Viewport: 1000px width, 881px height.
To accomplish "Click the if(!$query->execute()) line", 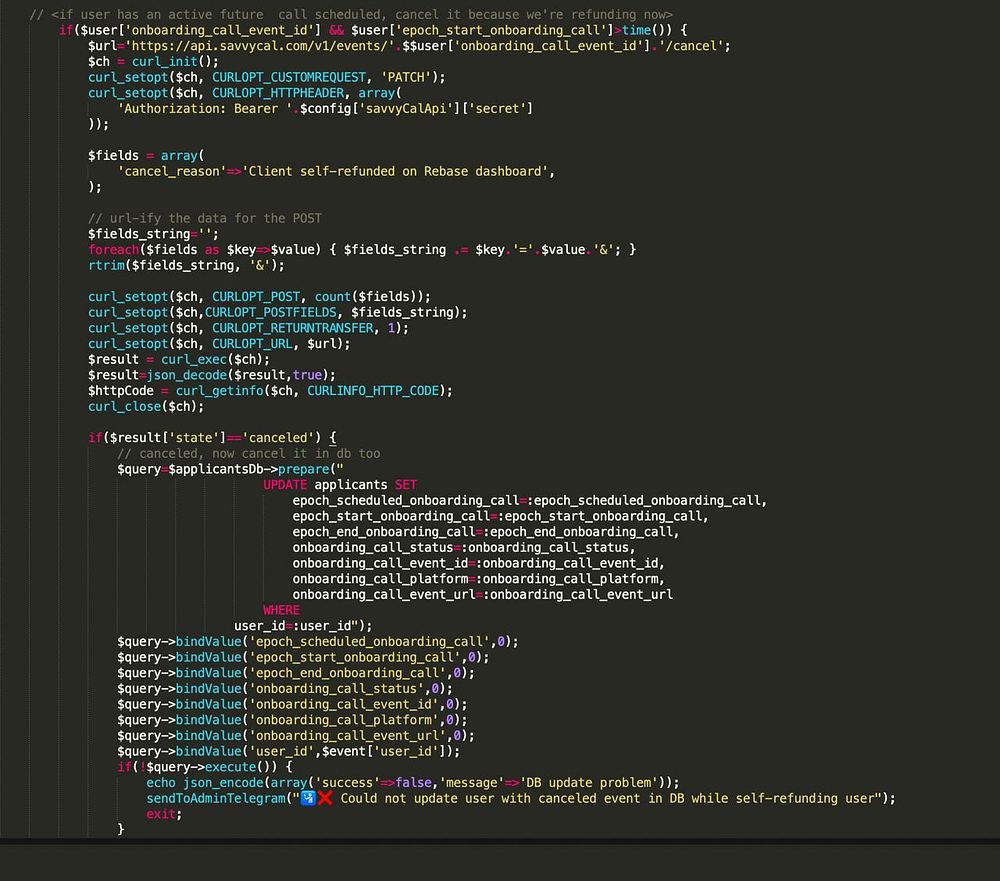I will tap(205, 767).
